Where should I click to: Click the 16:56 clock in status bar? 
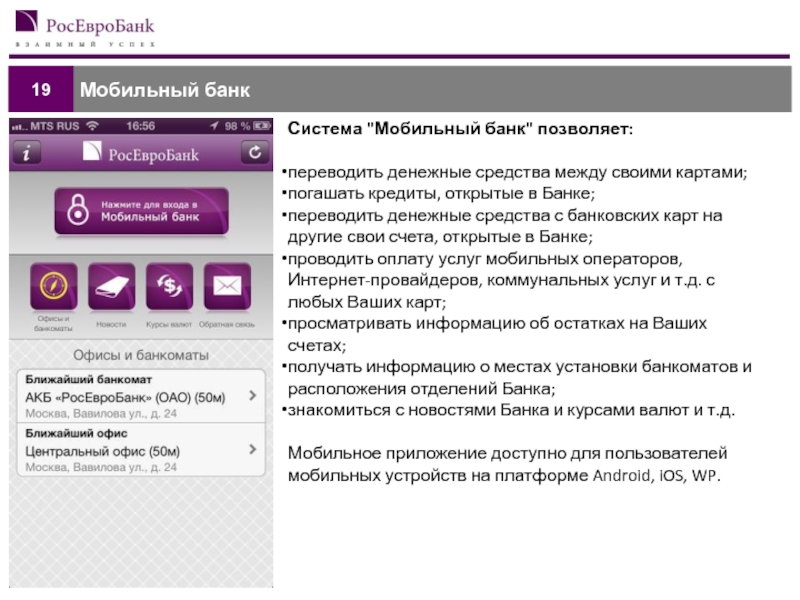(140, 126)
